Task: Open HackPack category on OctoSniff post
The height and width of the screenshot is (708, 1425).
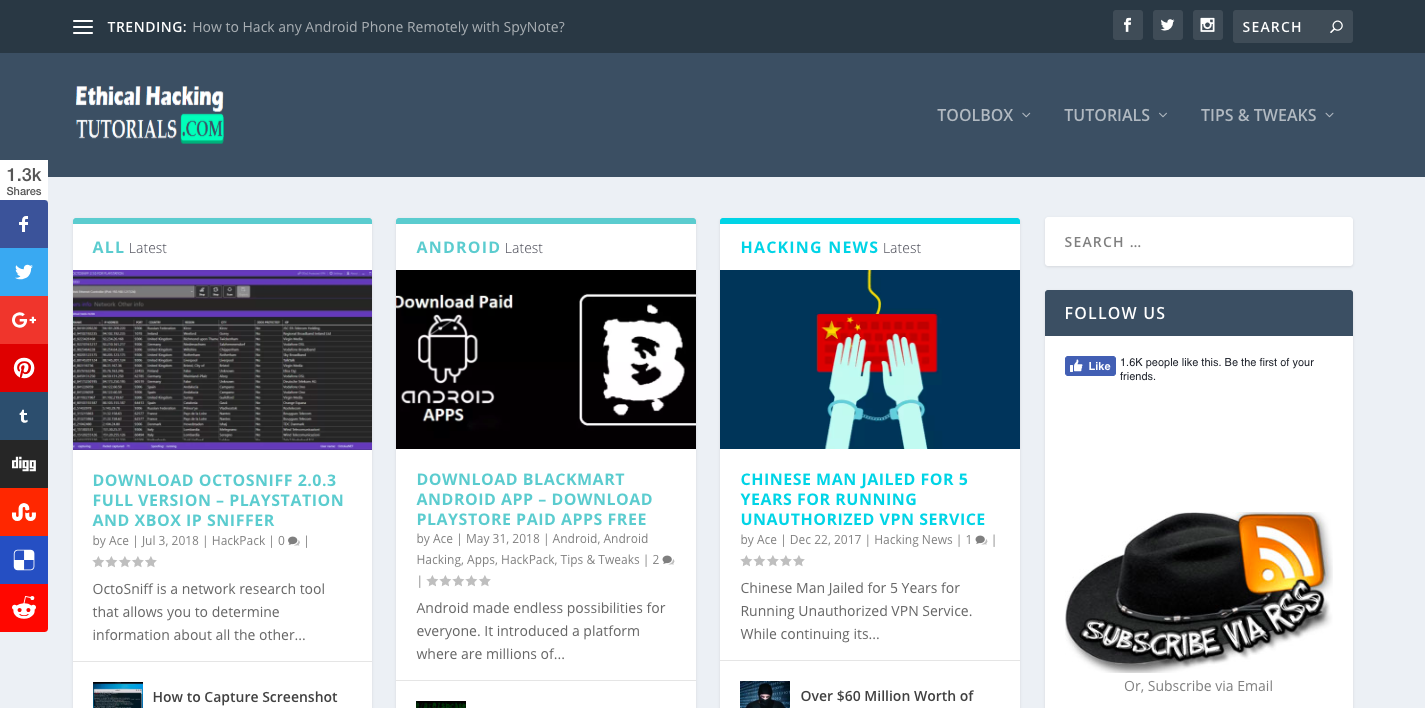Action: pos(239,540)
